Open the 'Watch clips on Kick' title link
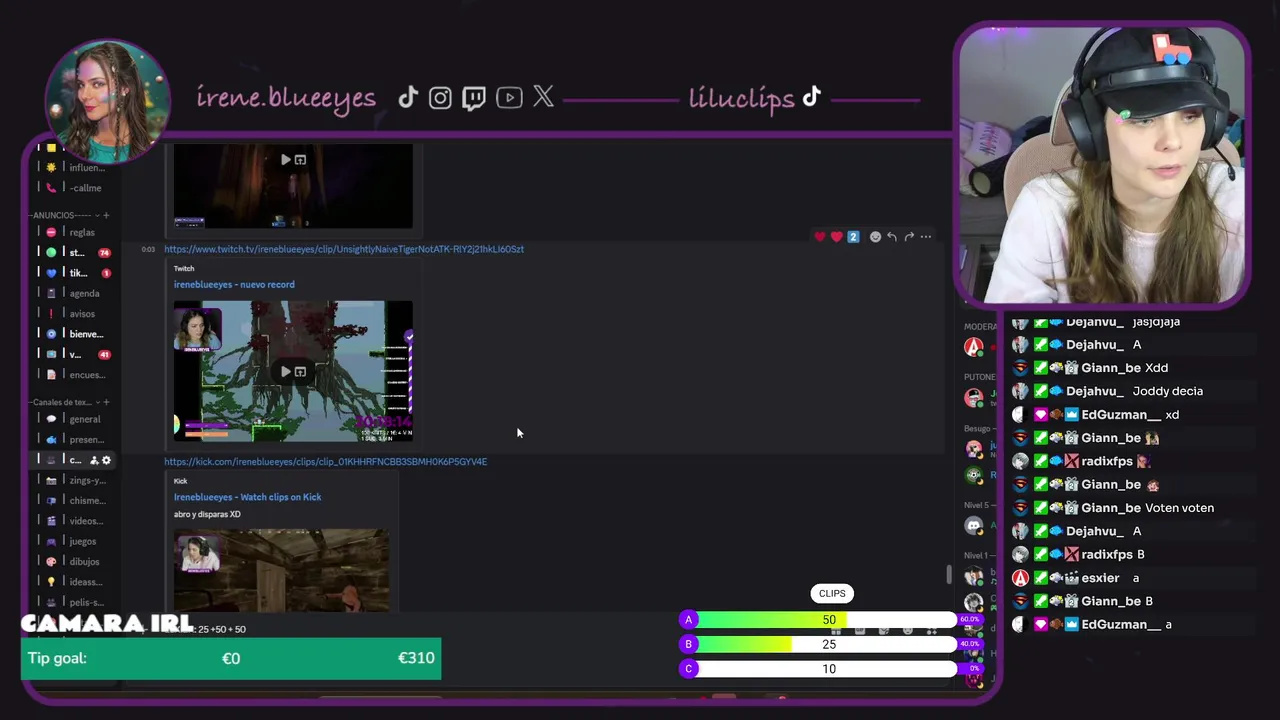This screenshot has height=720, width=1280. click(x=247, y=497)
